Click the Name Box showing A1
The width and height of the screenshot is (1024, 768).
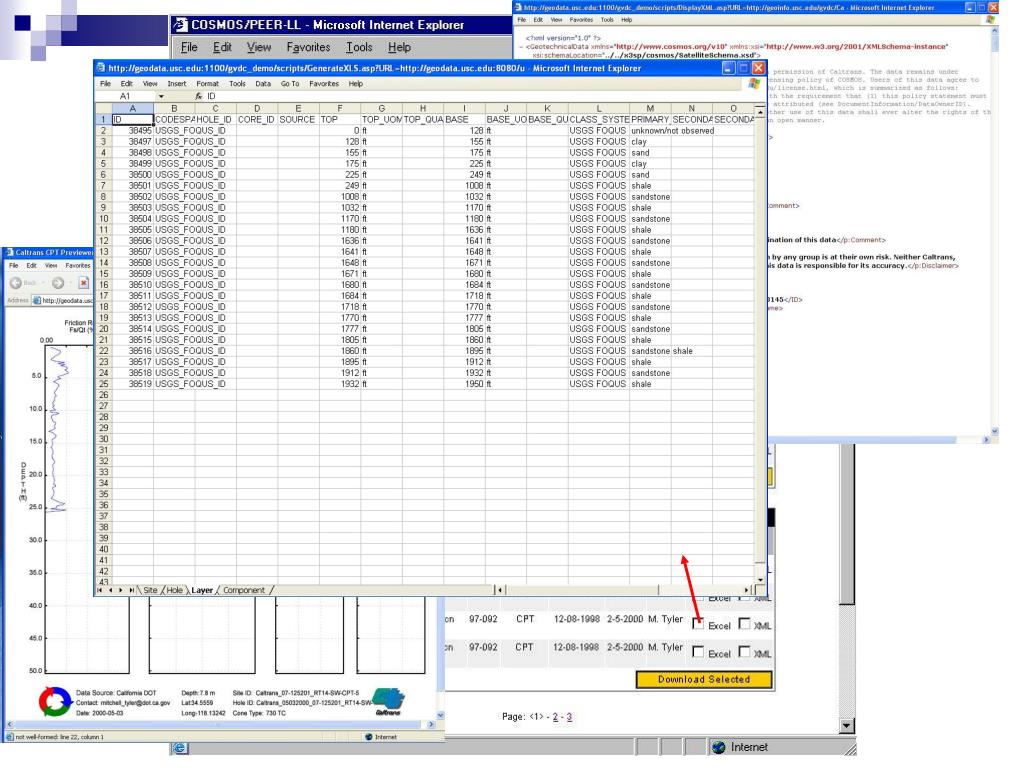[x=125, y=96]
